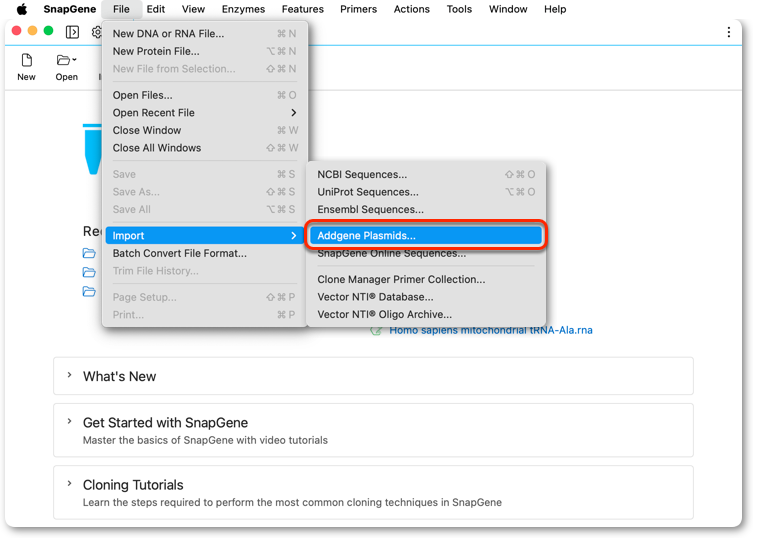Select UniProt Sequences import option
The width and height of the screenshot is (759, 538).
click(x=426, y=192)
